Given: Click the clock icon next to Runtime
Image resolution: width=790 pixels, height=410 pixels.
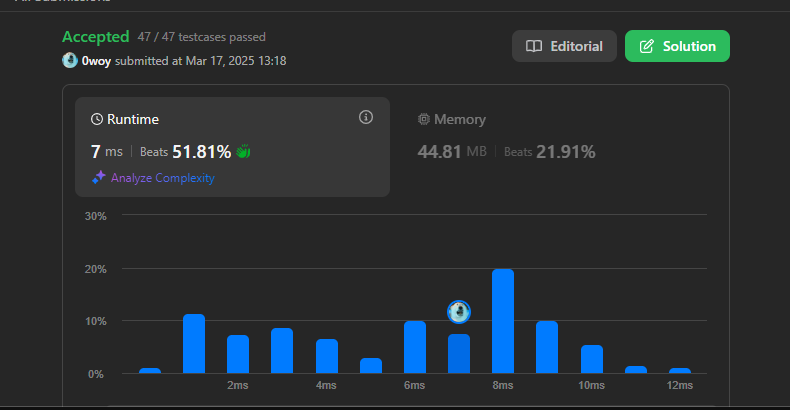Looking at the screenshot, I should point(97,119).
